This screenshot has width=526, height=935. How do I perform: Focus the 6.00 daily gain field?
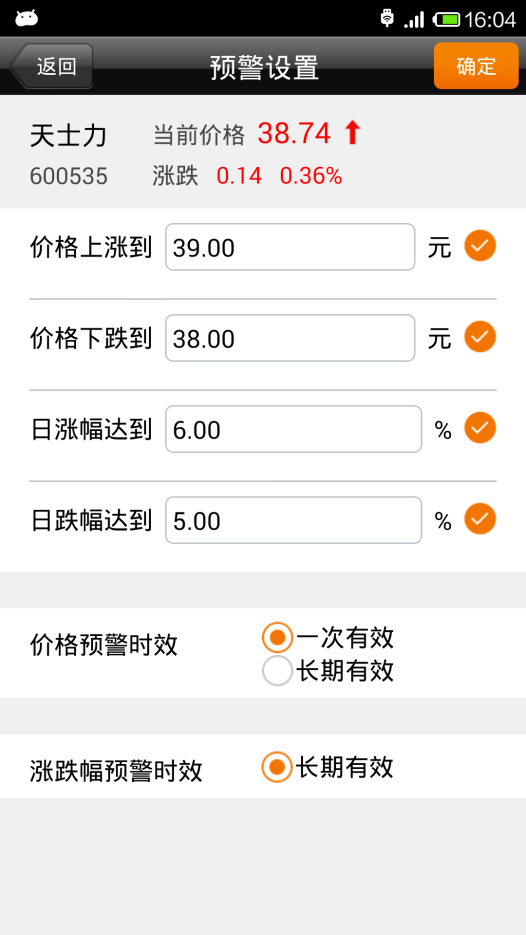click(293, 429)
